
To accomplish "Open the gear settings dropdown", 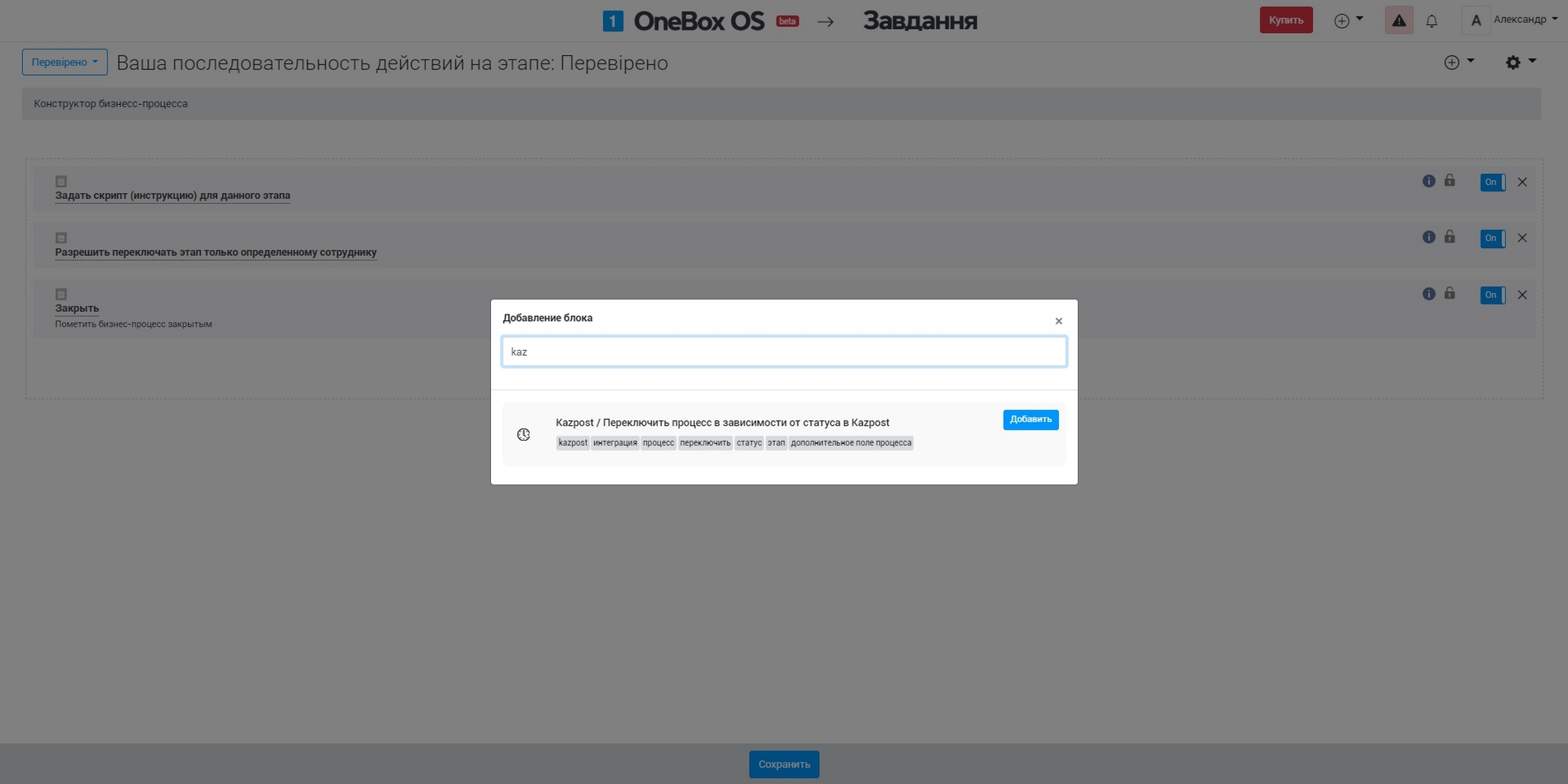I will [x=1519, y=62].
